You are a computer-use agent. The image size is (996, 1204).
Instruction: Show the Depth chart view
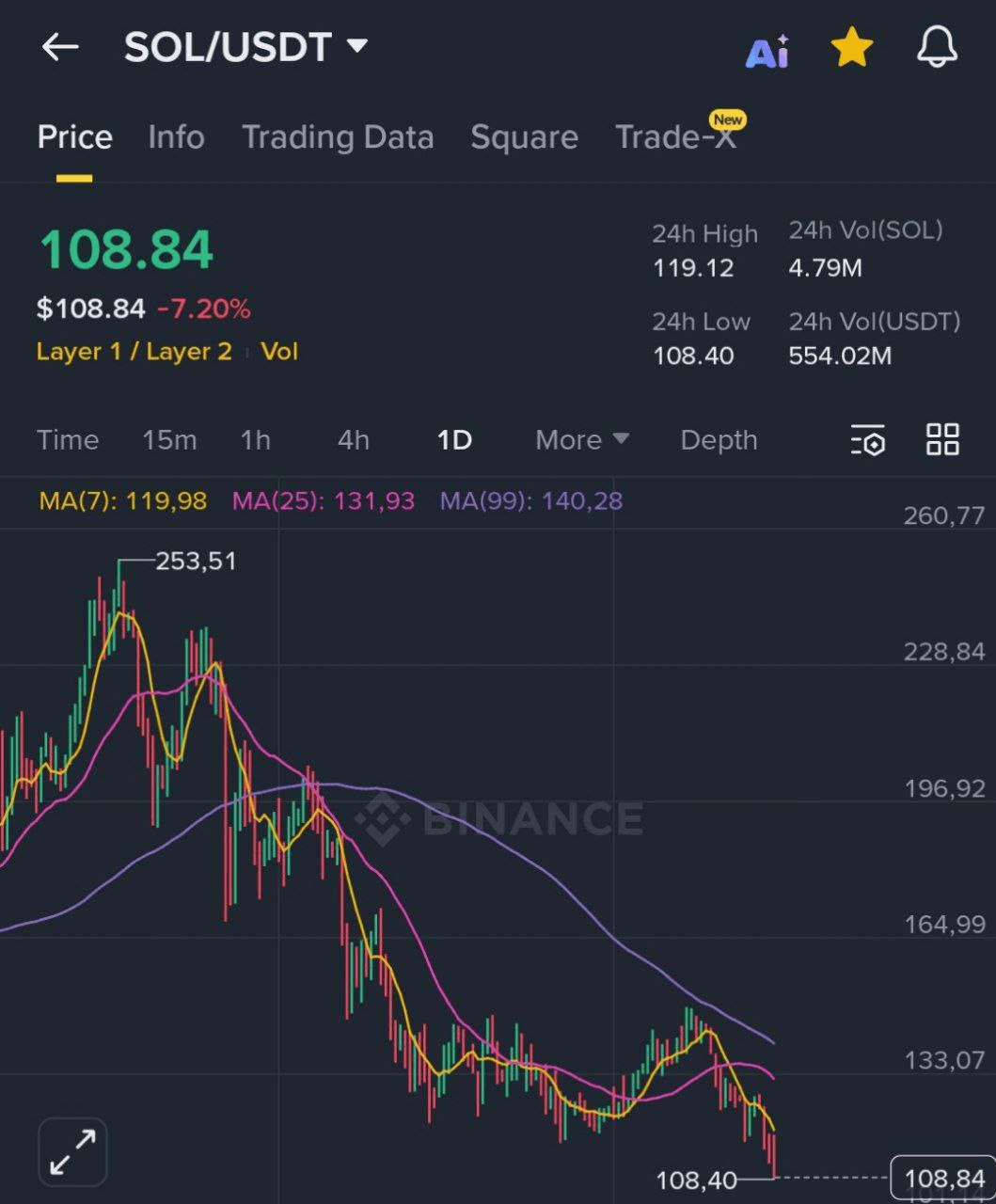click(719, 440)
